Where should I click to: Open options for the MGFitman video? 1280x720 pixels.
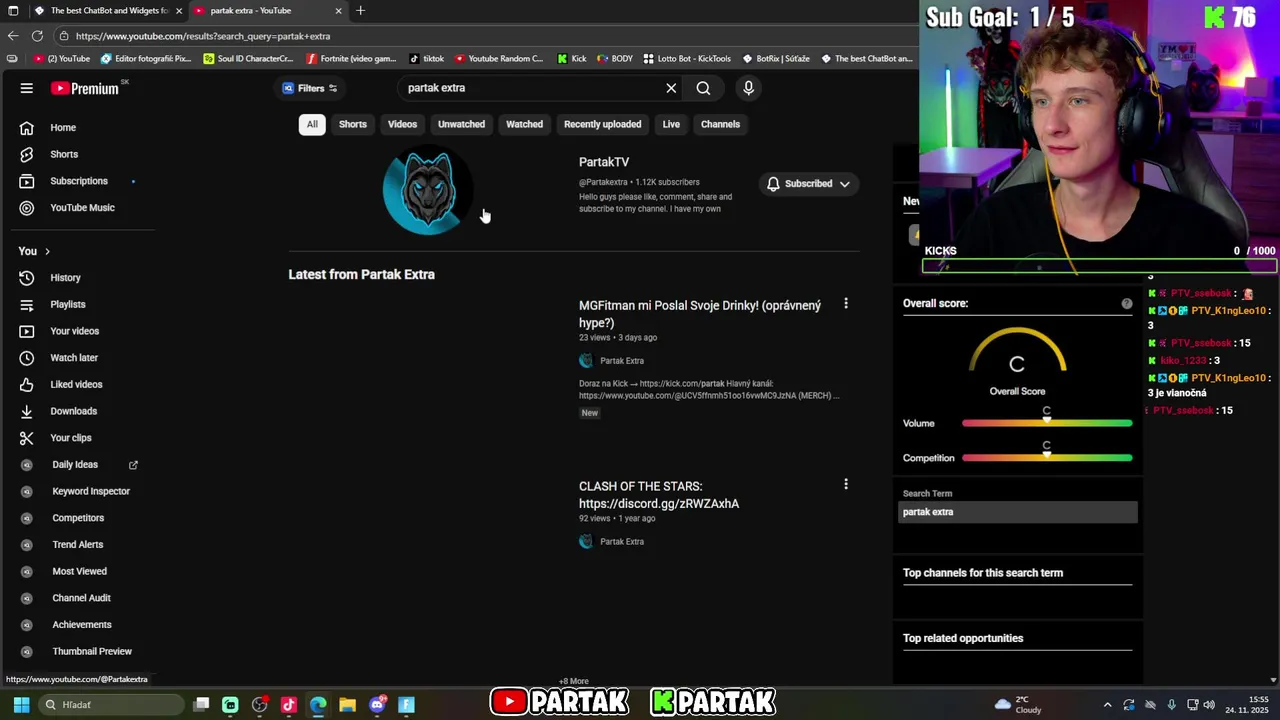(x=846, y=303)
